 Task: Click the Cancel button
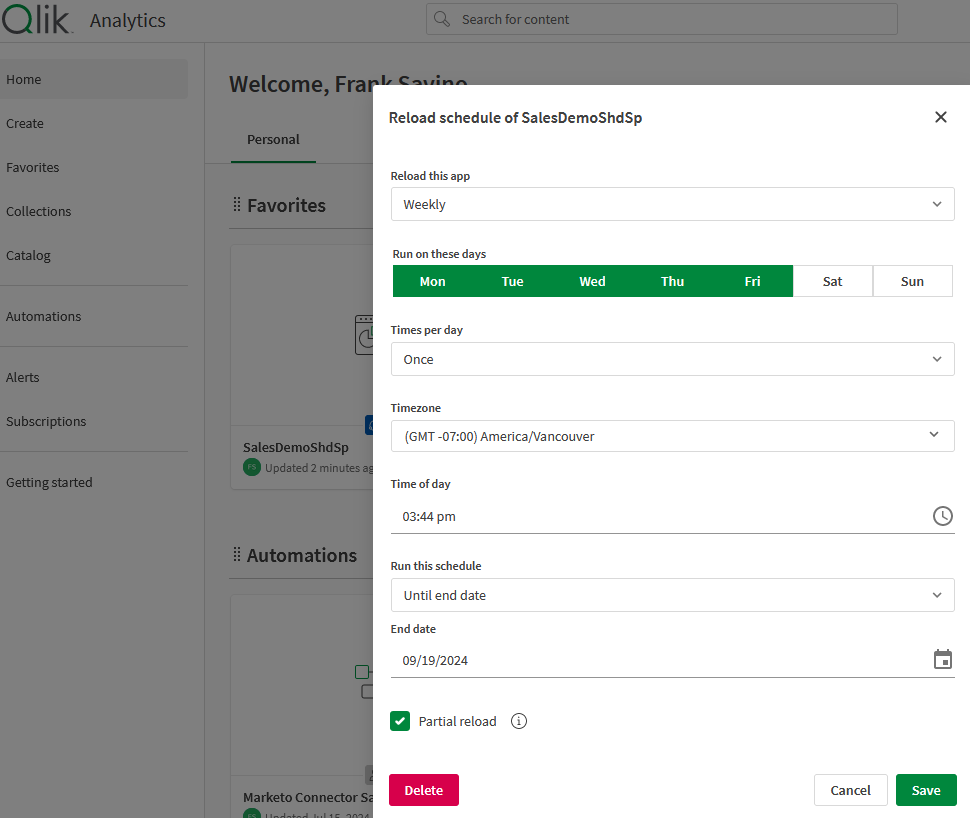pyautogui.click(x=851, y=790)
